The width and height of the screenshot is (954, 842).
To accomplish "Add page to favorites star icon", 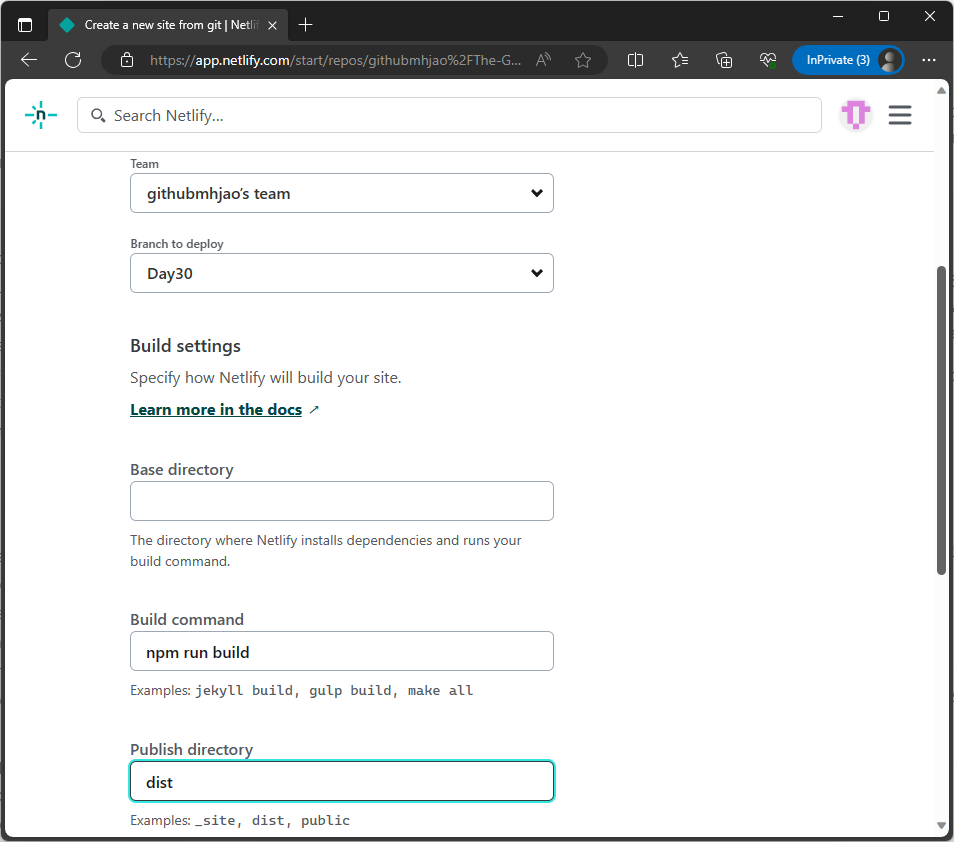I will tap(583, 60).
